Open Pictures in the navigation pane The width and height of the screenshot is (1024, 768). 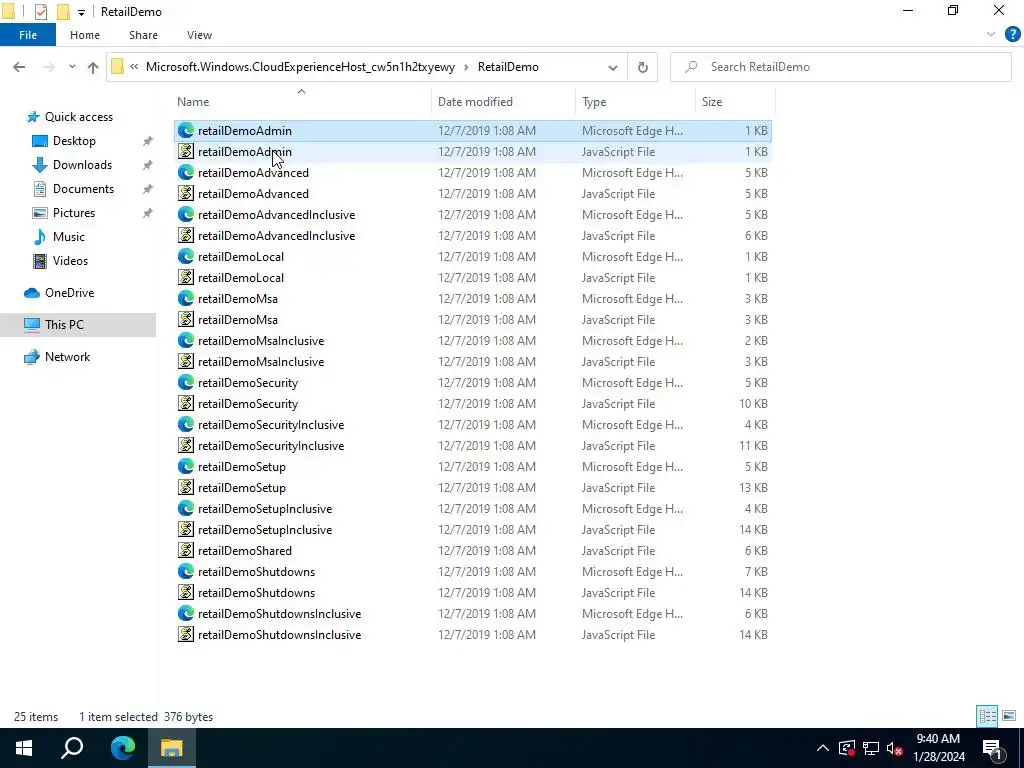(x=74, y=213)
